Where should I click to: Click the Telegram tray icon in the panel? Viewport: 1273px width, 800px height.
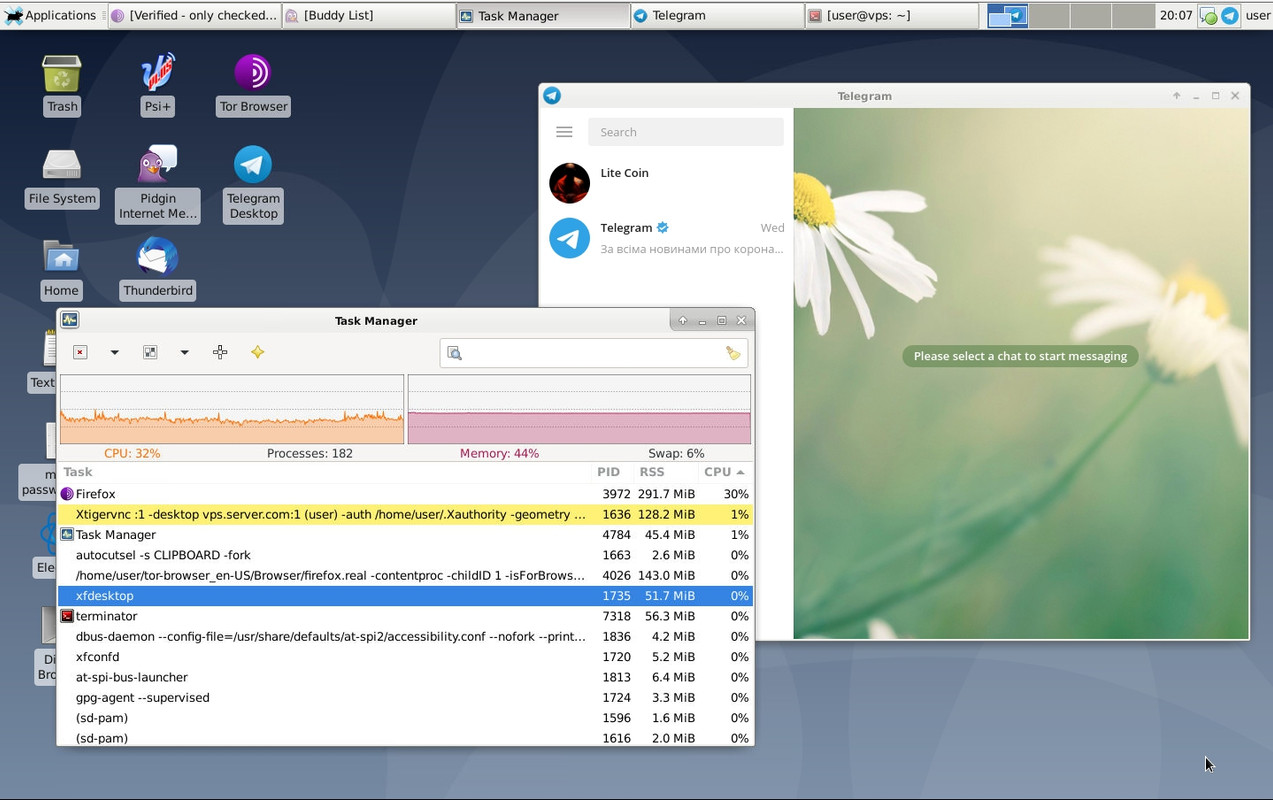click(x=1230, y=16)
